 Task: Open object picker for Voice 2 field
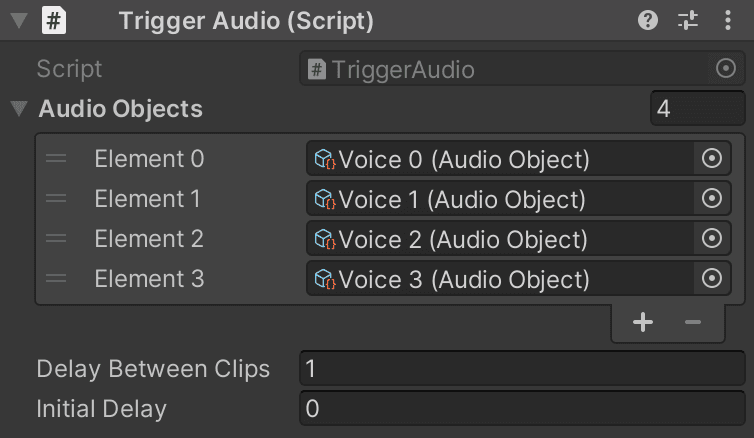point(712,238)
